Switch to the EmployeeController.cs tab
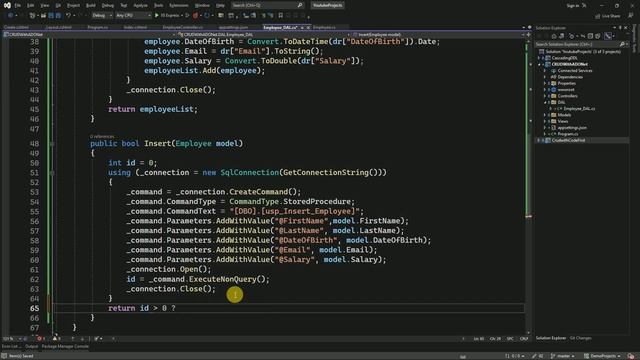Viewport: 640px width, 360px height. pyautogui.click(x=182, y=27)
